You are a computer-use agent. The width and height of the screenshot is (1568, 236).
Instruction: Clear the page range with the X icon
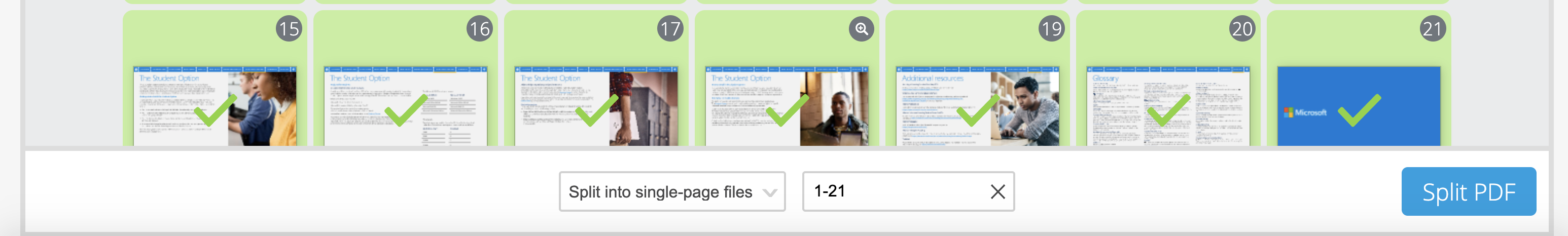tap(997, 191)
